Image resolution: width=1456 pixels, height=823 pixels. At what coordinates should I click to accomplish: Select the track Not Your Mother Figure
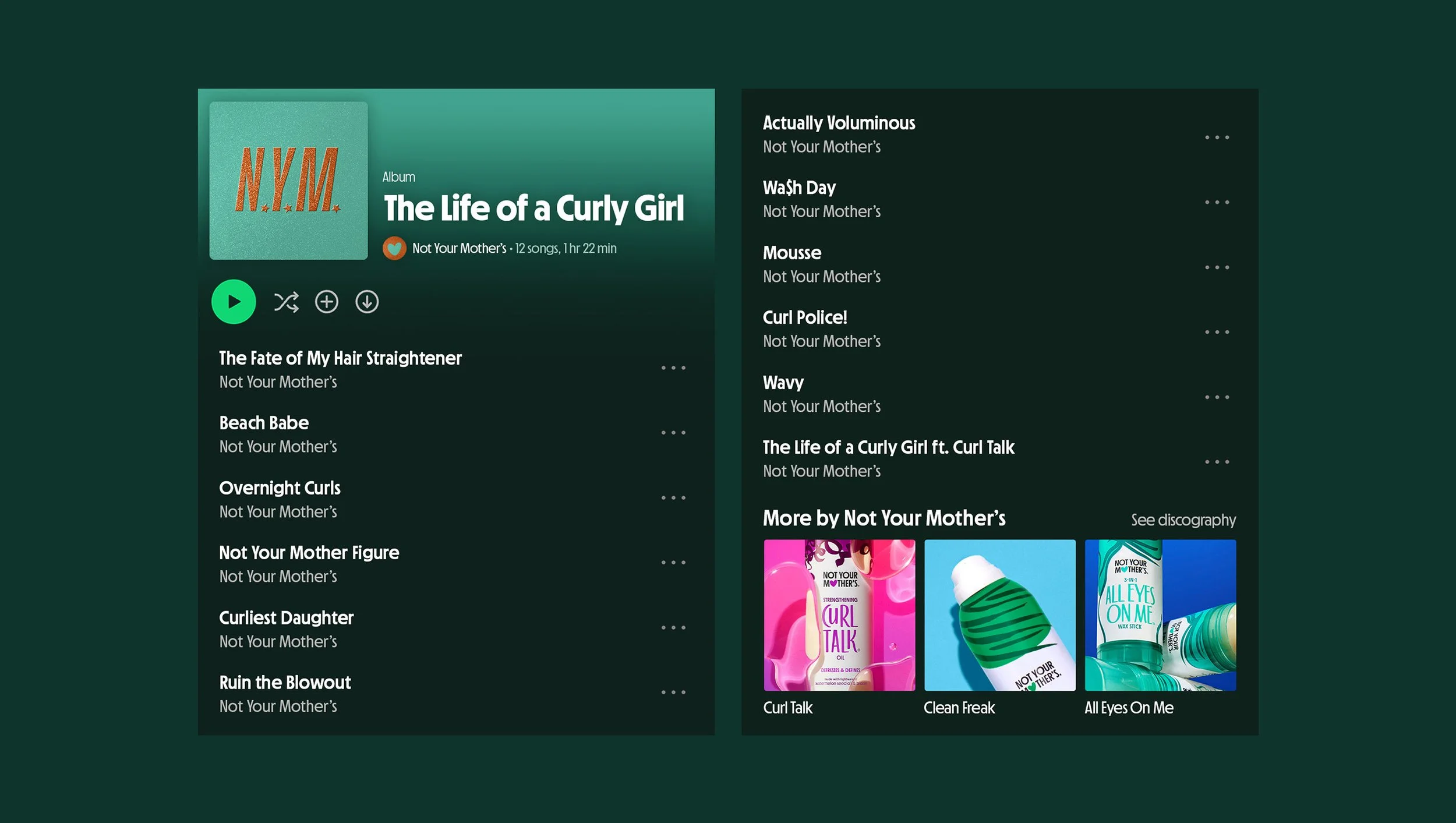[309, 552]
